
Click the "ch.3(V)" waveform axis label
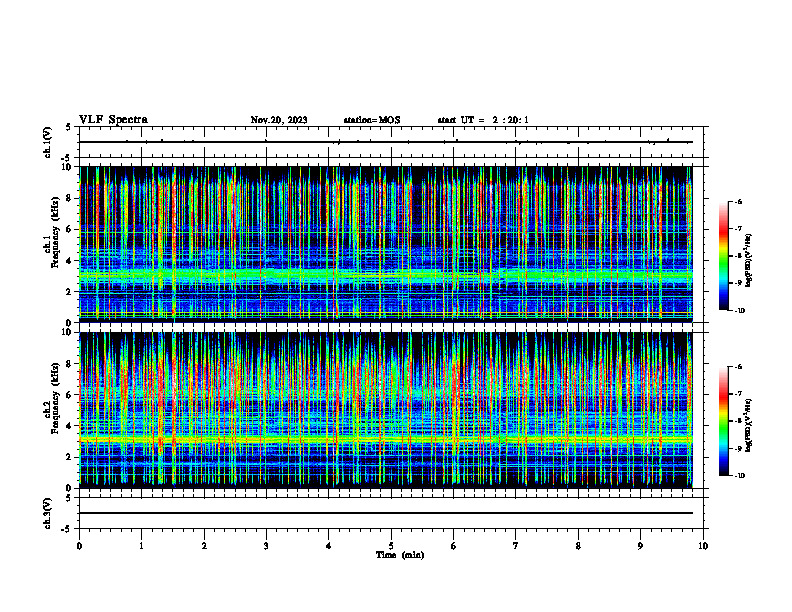point(48,513)
